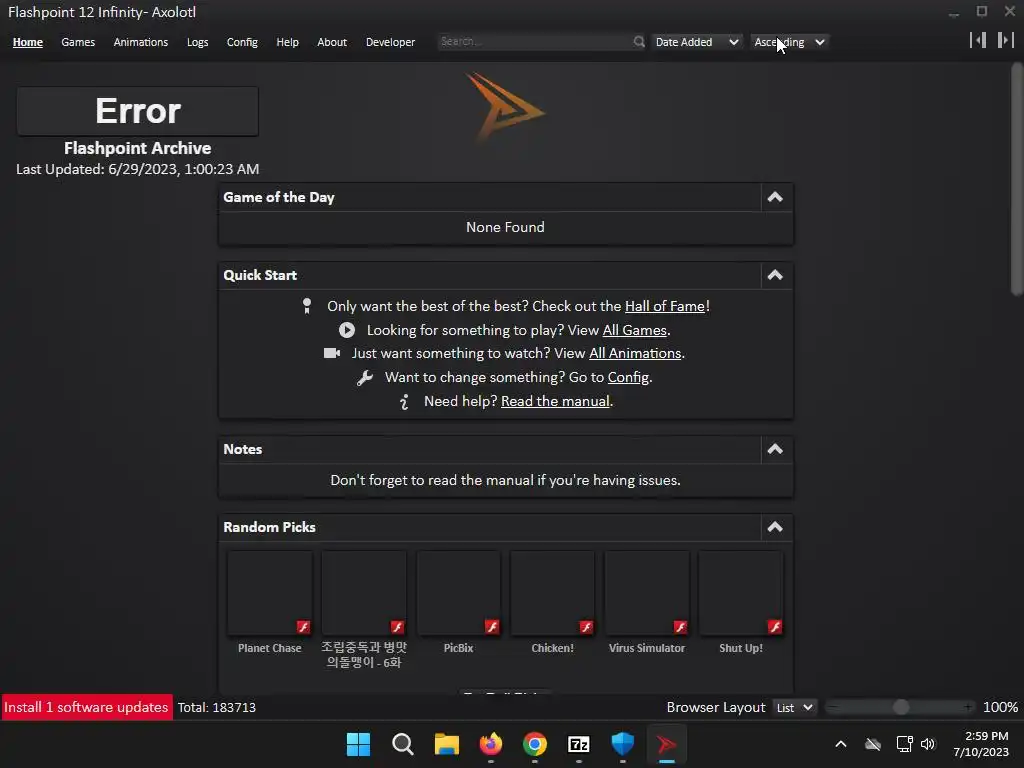1024x768 pixels.
Task: Open the Config tab
Action: point(242,42)
